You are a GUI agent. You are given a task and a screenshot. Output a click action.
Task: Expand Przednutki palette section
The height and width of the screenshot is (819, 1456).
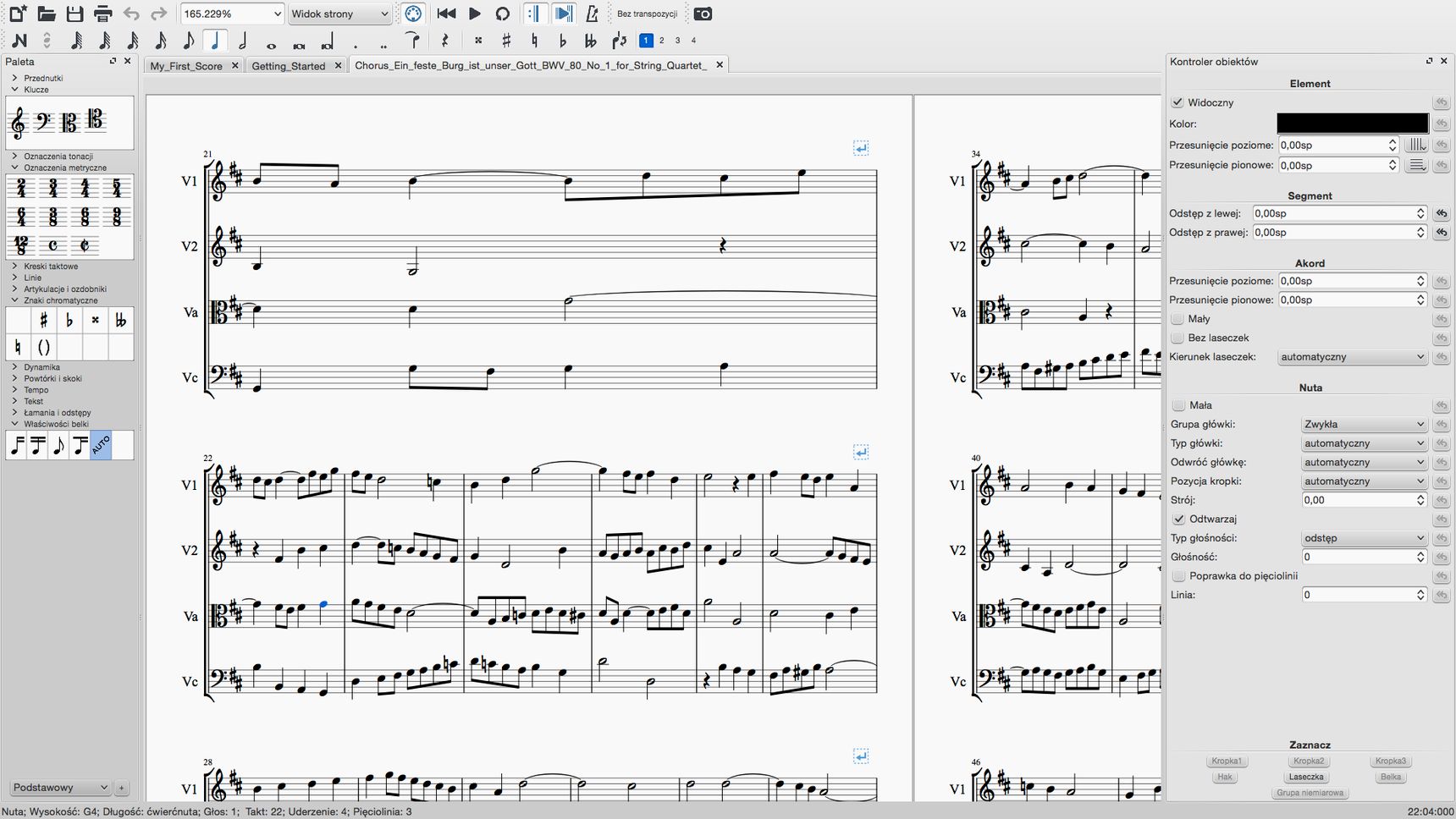(43, 78)
